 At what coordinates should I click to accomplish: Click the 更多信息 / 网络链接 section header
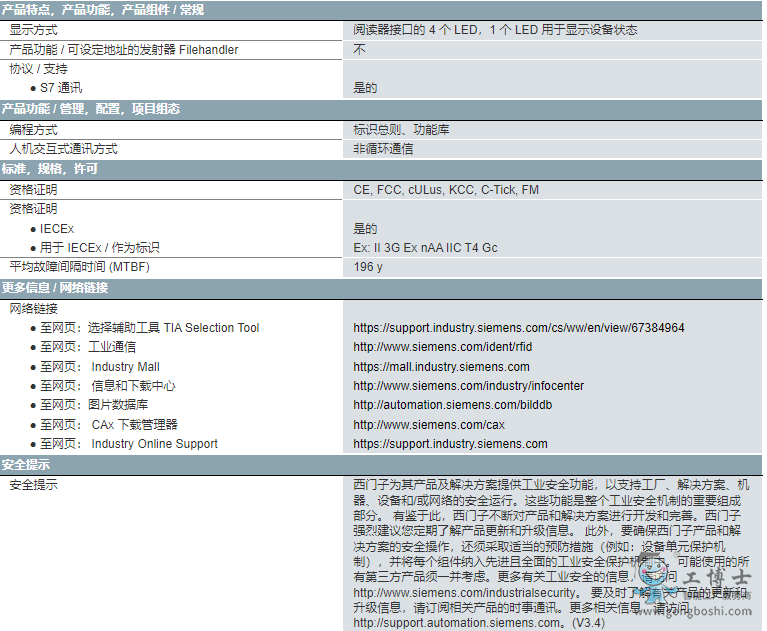click(x=381, y=288)
